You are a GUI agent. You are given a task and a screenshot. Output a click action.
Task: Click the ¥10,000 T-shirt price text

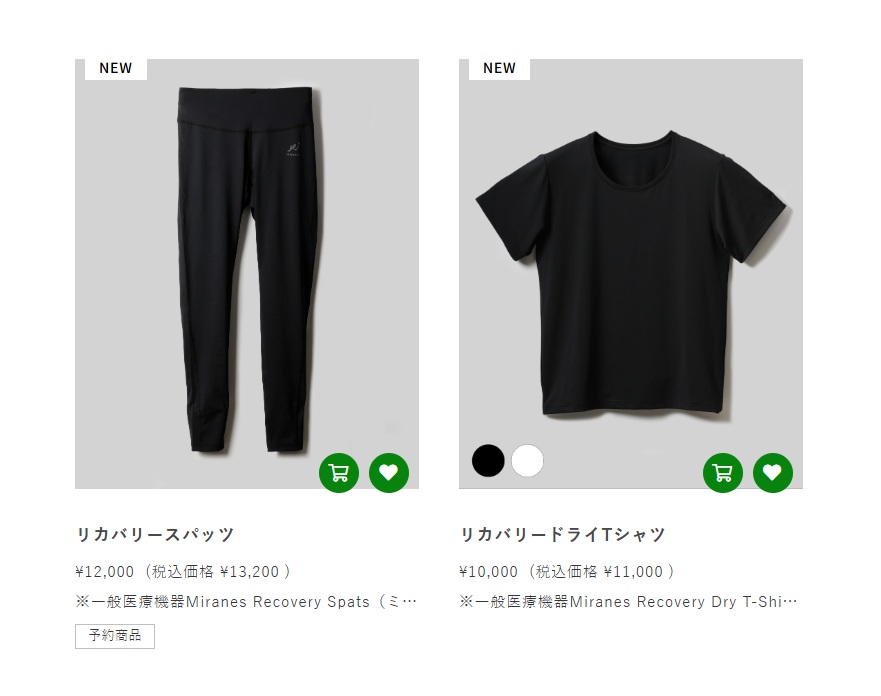pyautogui.click(x=488, y=572)
